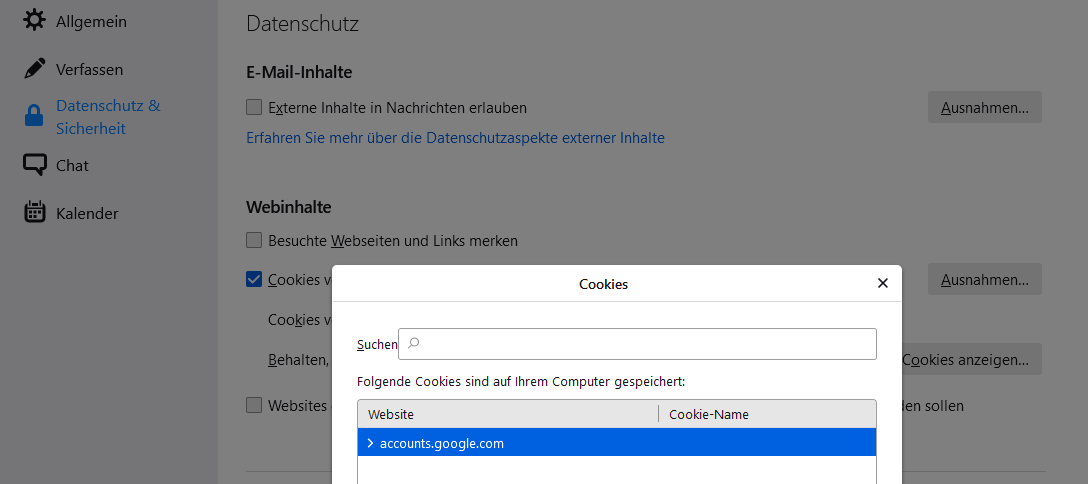This screenshot has width=1088, height=484.
Task: Toggle Besuchte Webseiten und Links merken
Action: click(x=254, y=240)
